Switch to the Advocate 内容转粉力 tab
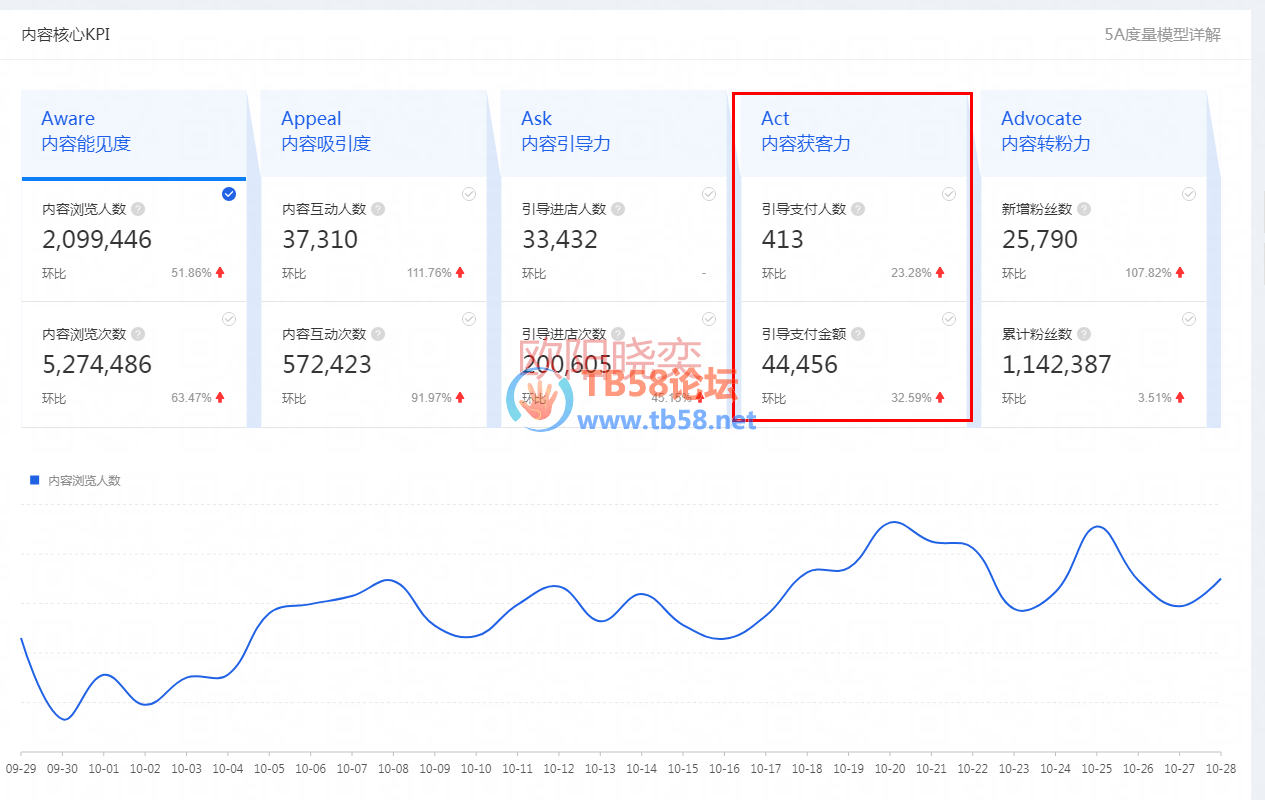Screen dimensions: 1265x800 click(1094, 132)
